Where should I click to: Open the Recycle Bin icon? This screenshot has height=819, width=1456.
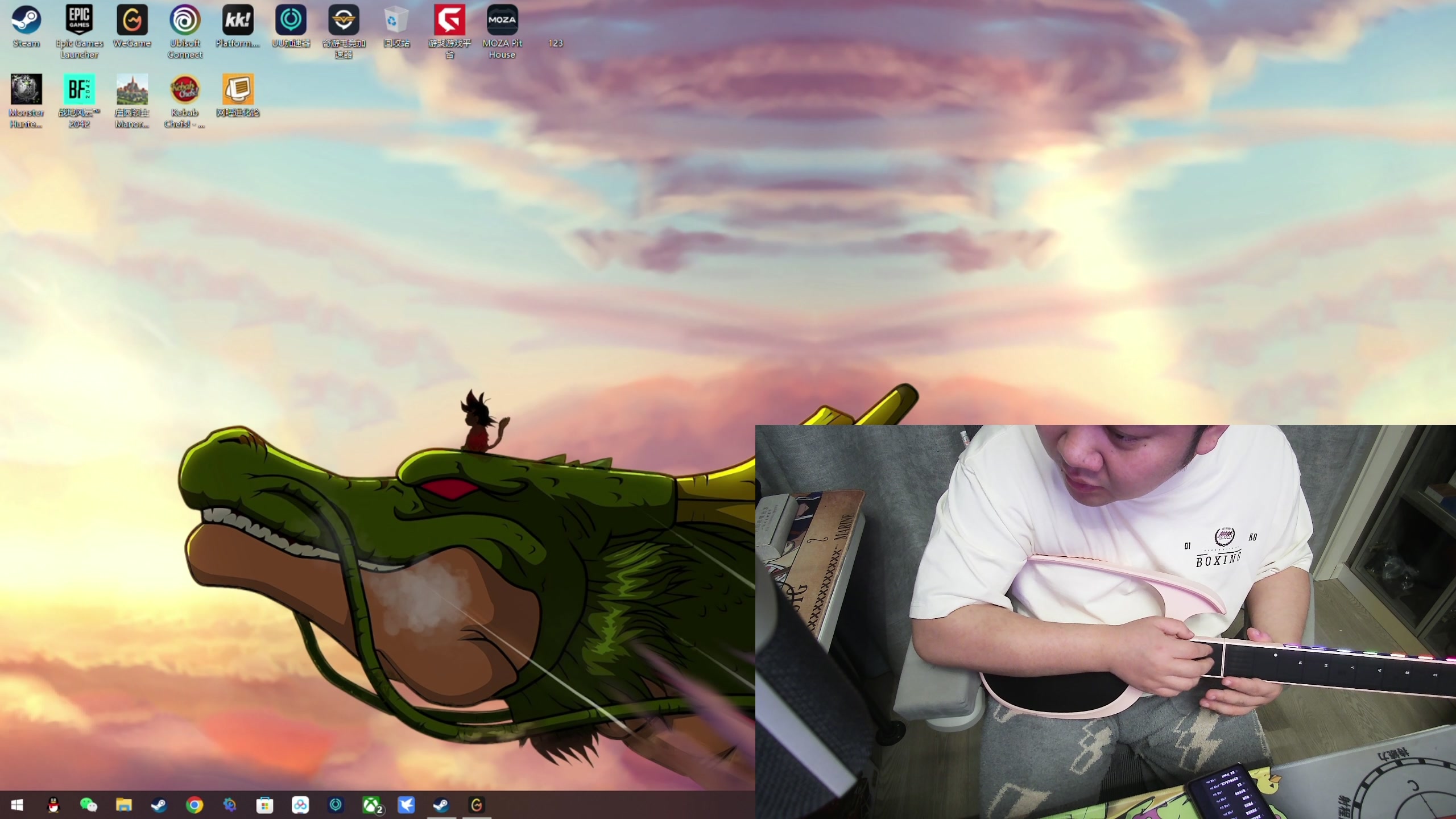click(396, 21)
